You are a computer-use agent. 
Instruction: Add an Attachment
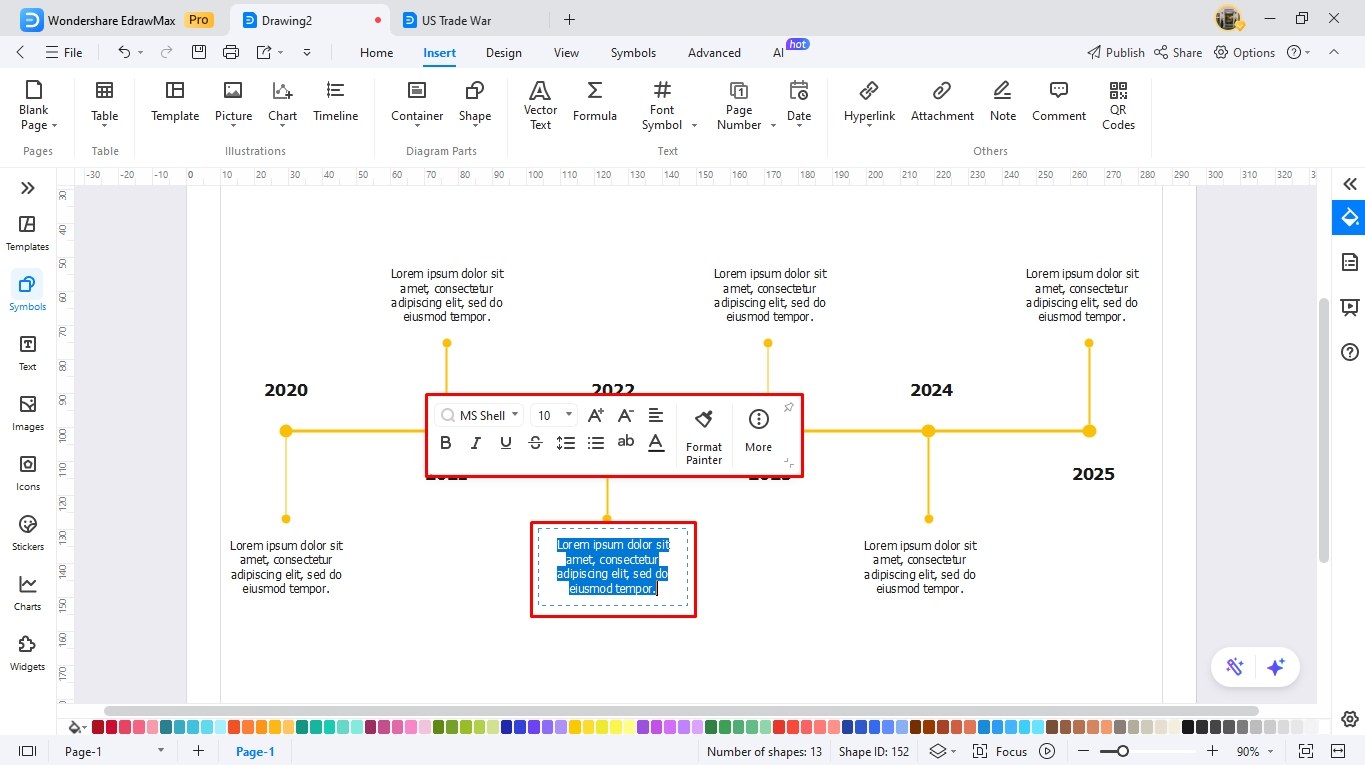[x=942, y=102]
